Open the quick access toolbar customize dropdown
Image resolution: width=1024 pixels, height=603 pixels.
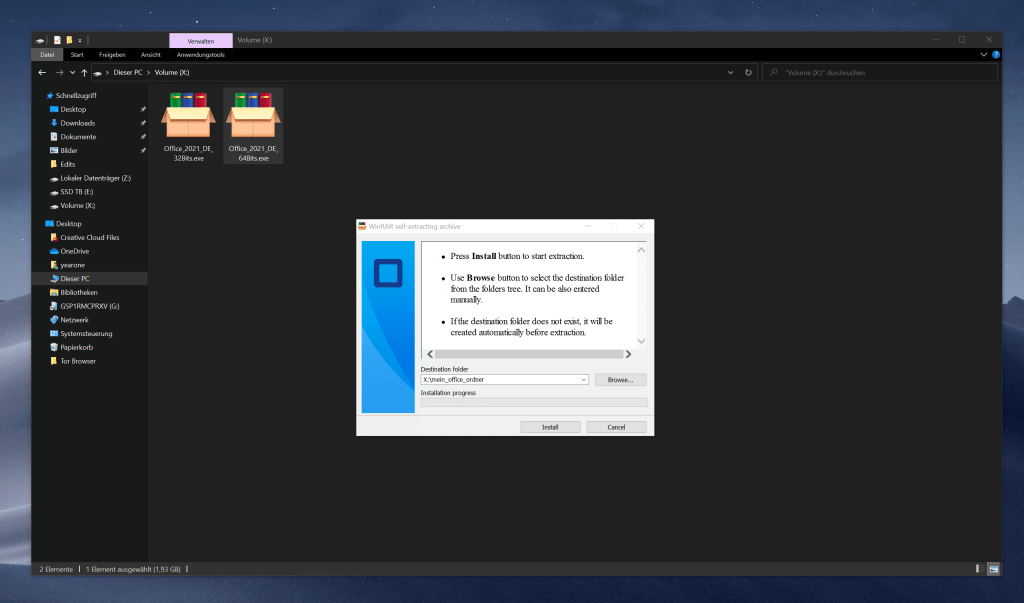coord(80,41)
